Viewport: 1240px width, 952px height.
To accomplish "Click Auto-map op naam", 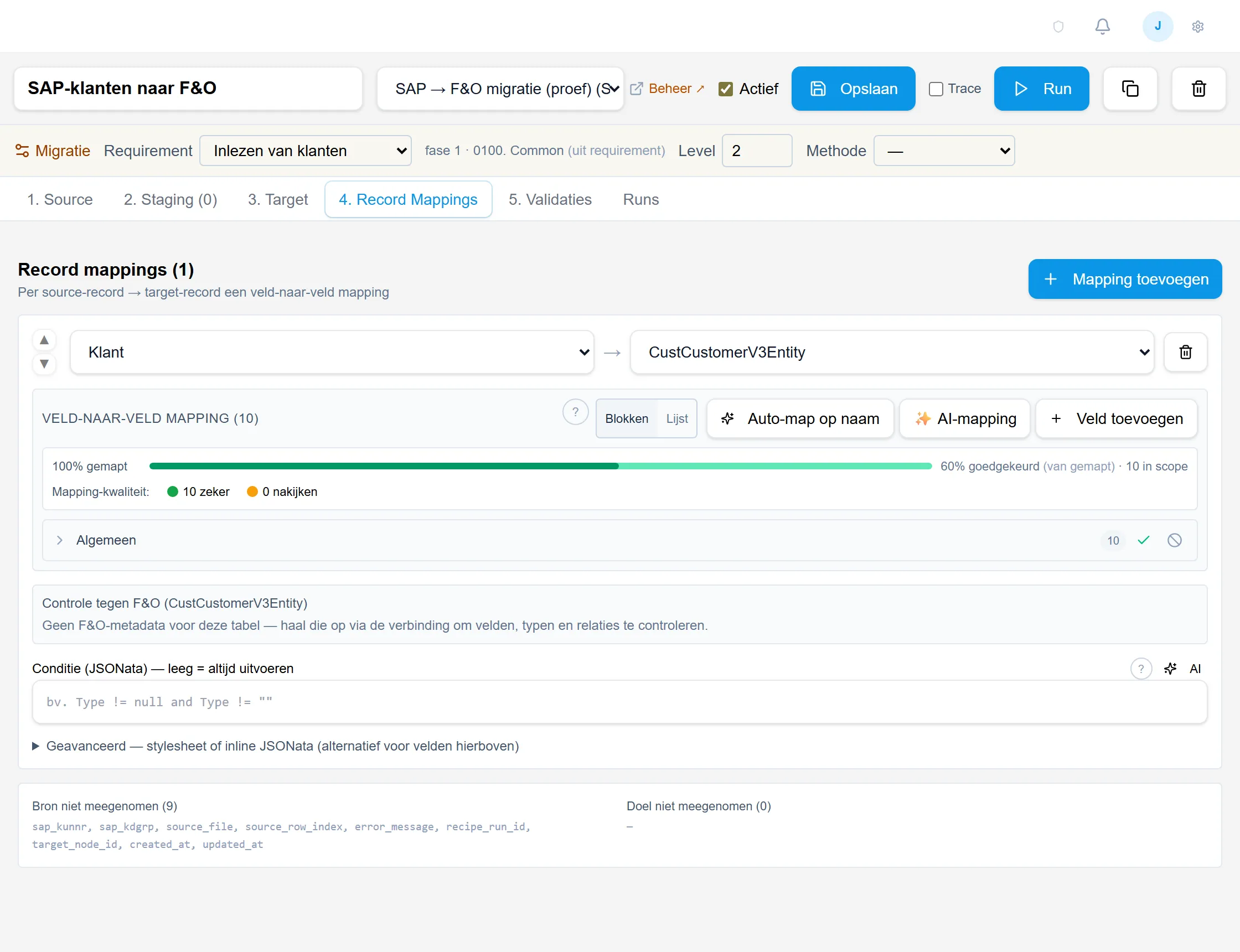I will [800, 419].
